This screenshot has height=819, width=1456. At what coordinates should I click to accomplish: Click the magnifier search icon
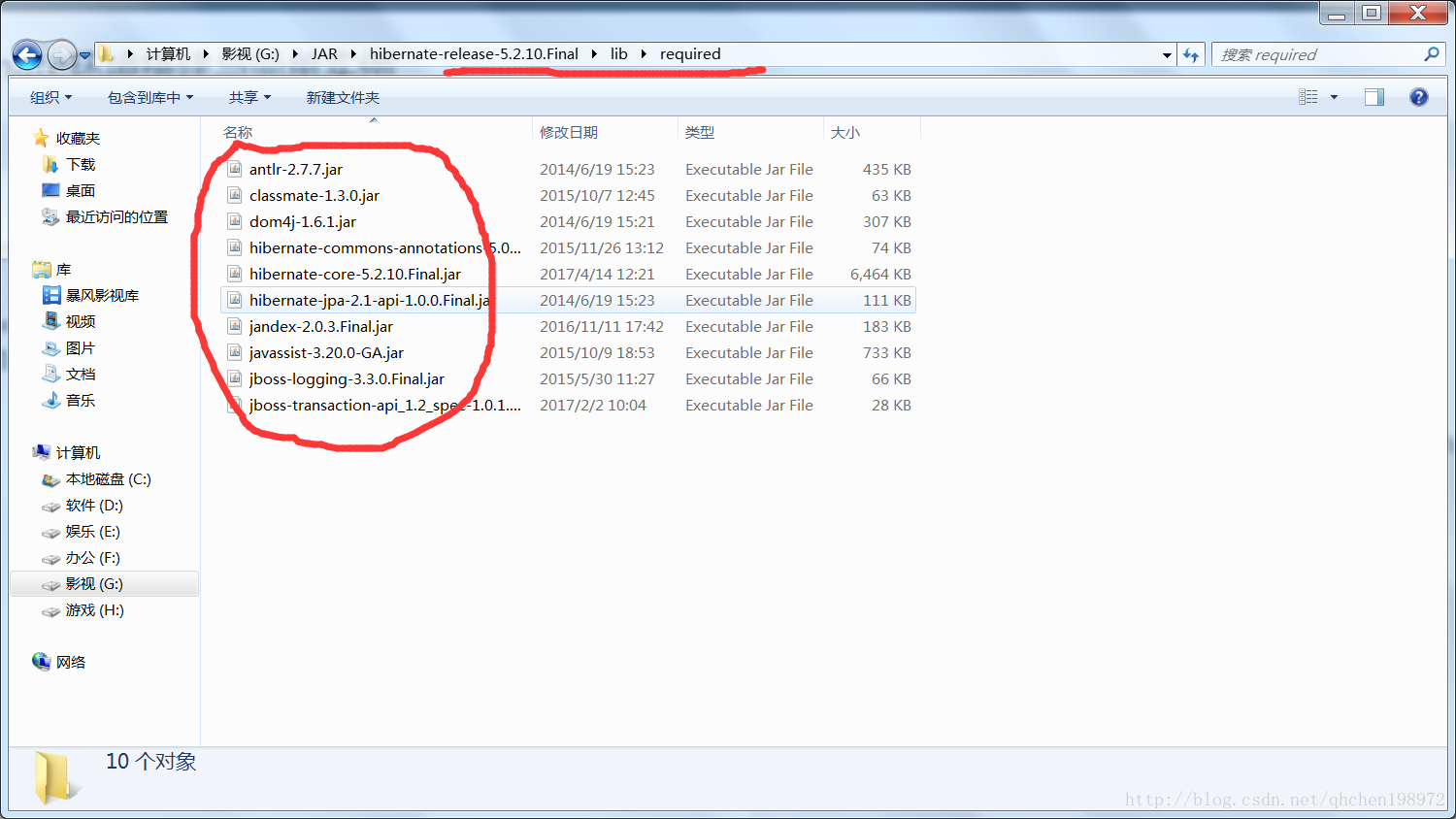click(1432, 54)
